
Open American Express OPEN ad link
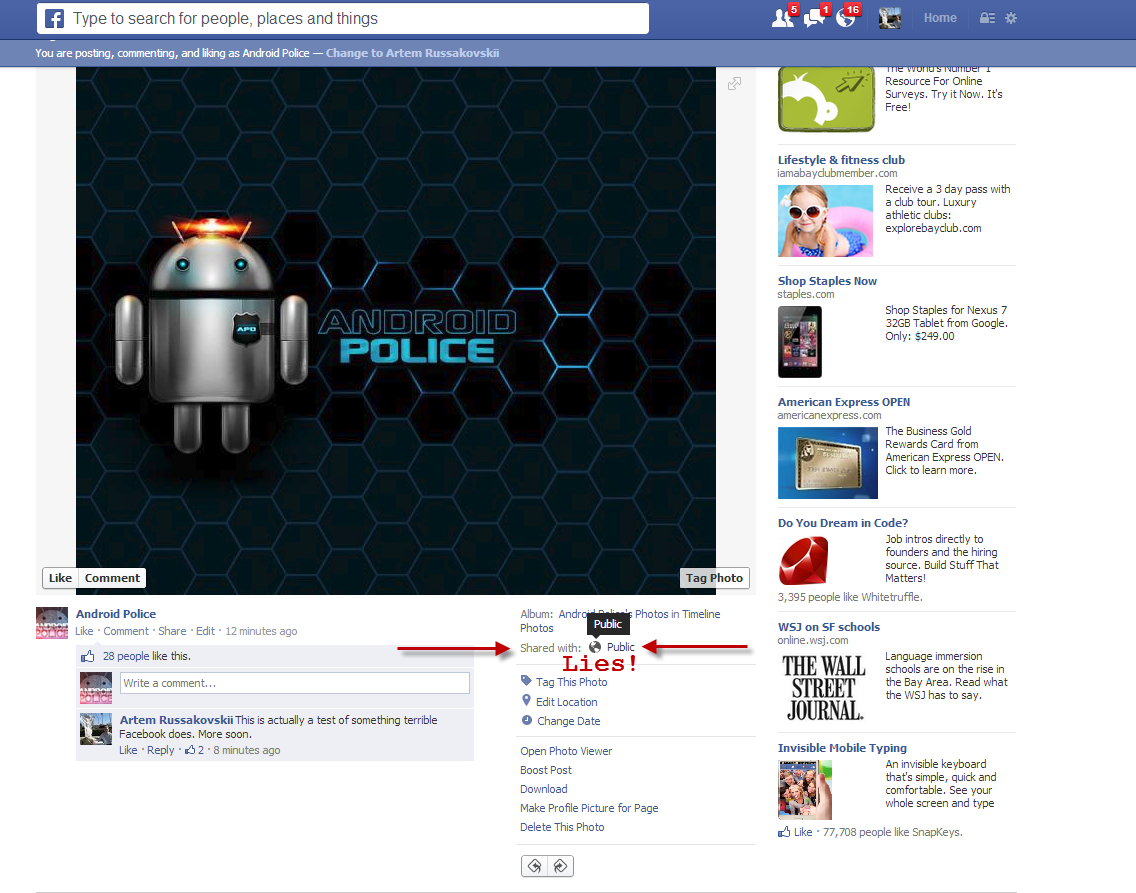[844, 401]
